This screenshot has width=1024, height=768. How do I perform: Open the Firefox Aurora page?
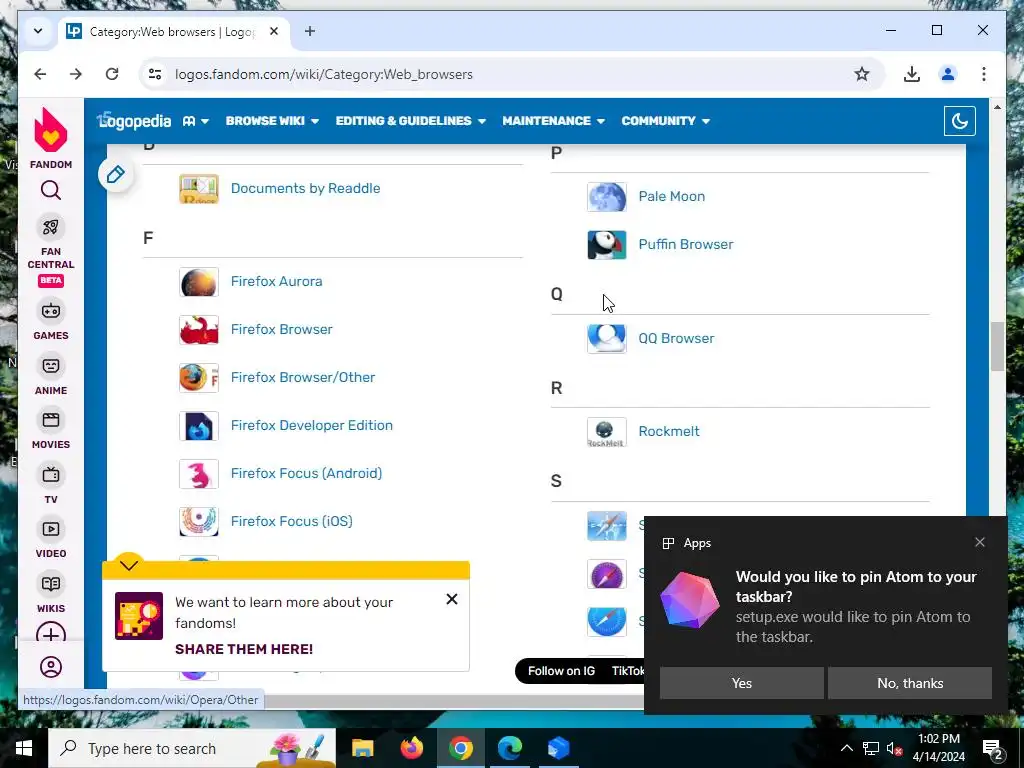(x=276, y=281)
